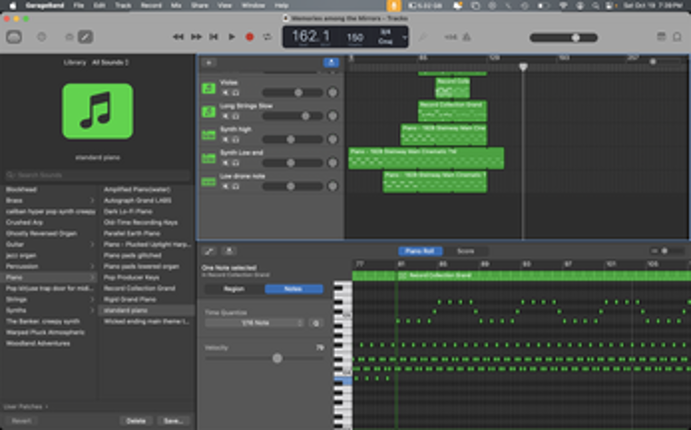
Task: Click the Violas track instrument icon
Action: click(x=208, y=88)
